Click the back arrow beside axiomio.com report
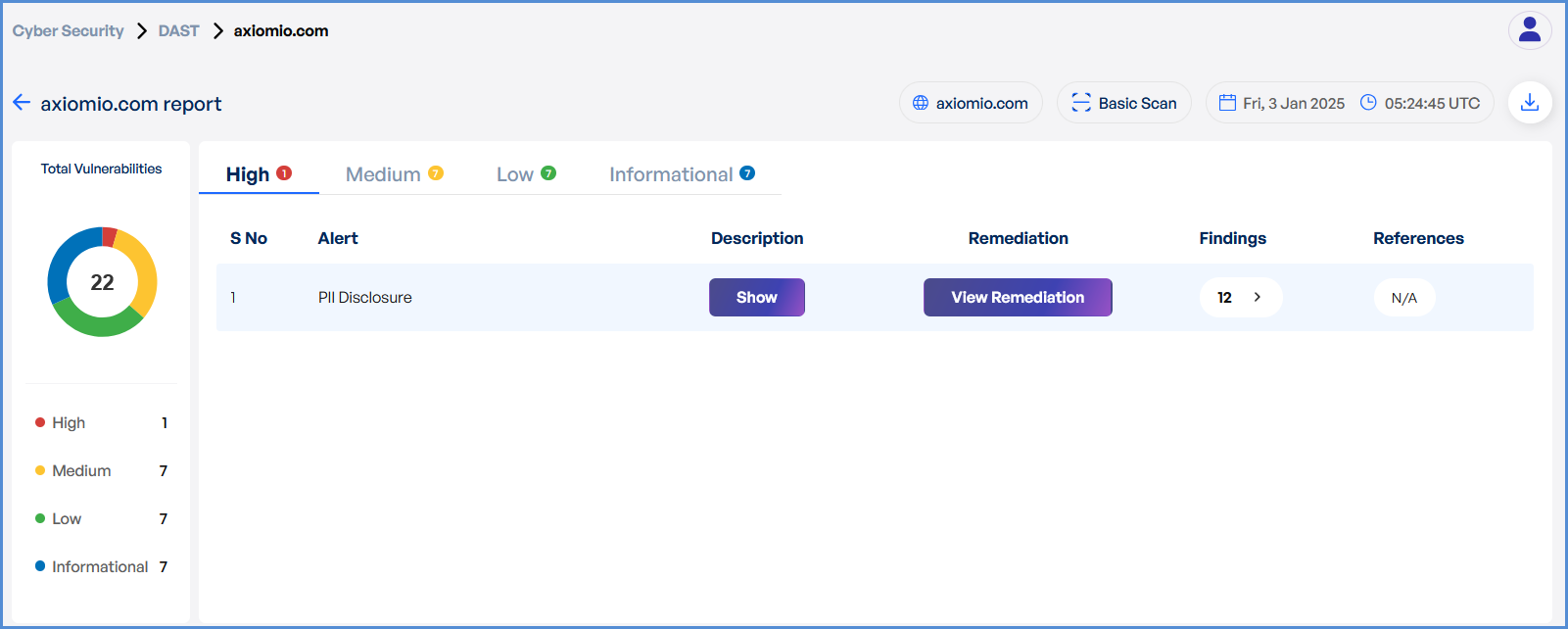This screenshot has width=1568, height=629. tap(22, 103)
